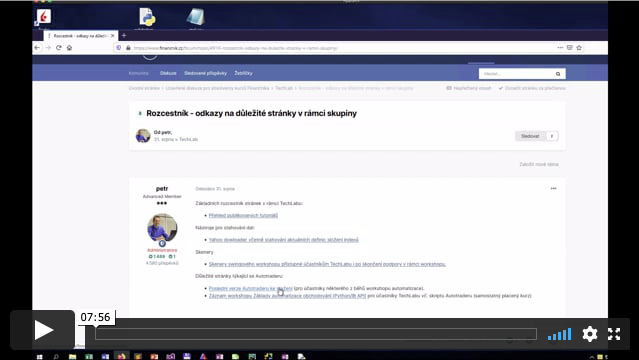Open the Python file icon on desktop
The width and height of the screenshot is (639, 360).
coord(147,18)
